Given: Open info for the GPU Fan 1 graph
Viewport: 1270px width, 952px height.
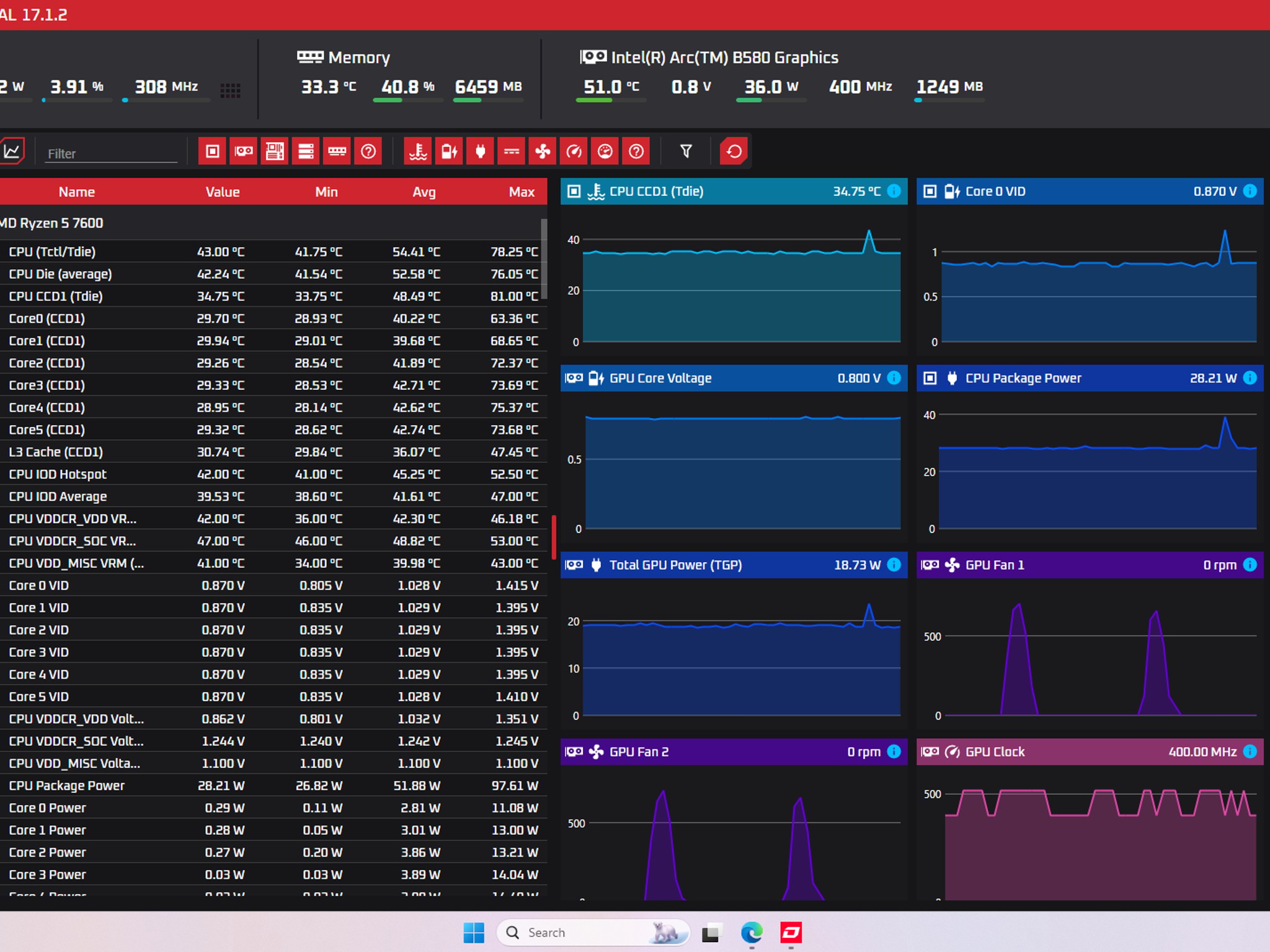Looking at the screenshot, I should pyautogui.click(x=1250, y=564).
